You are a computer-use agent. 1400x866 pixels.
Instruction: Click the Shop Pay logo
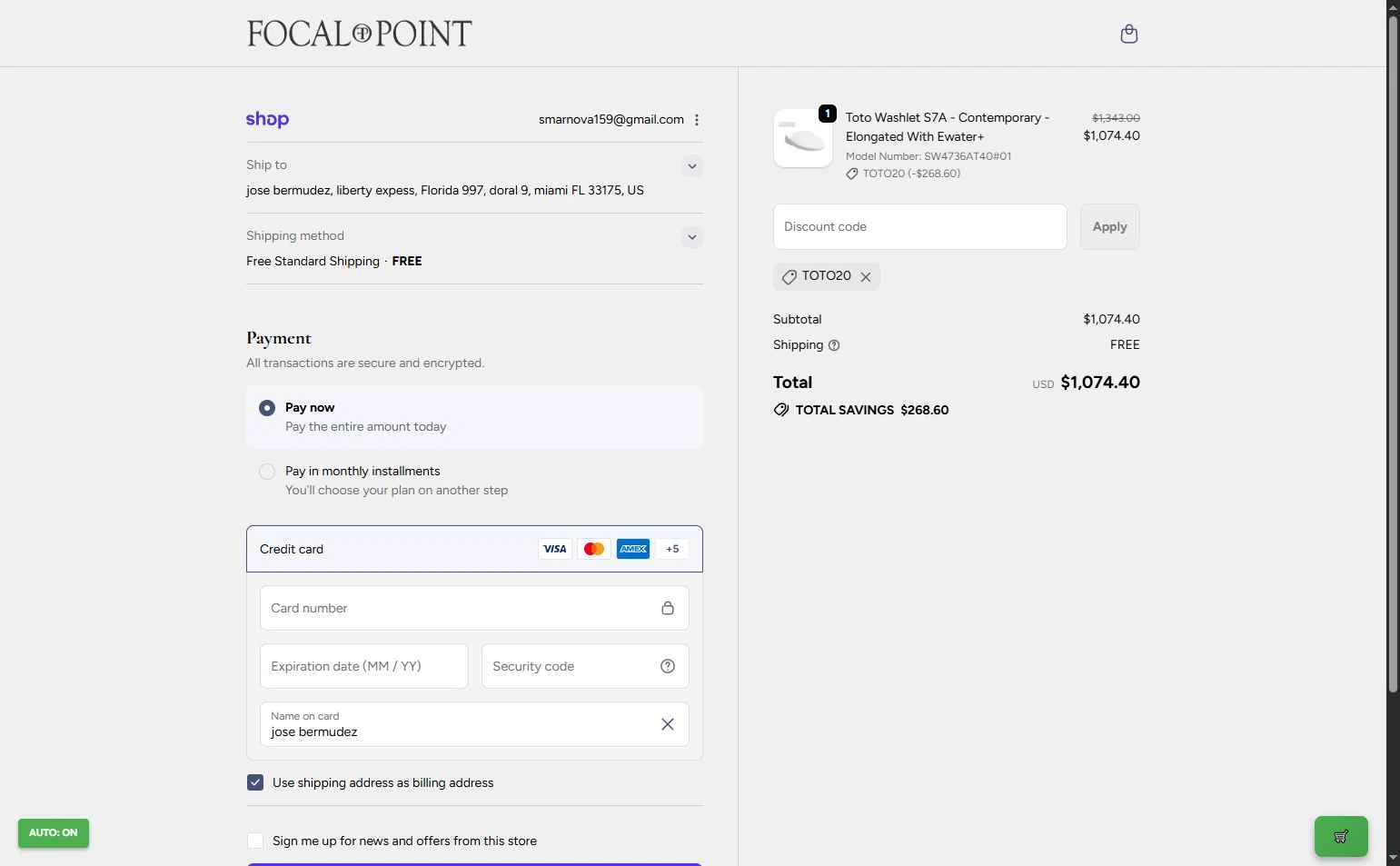[x=267, y=119]
